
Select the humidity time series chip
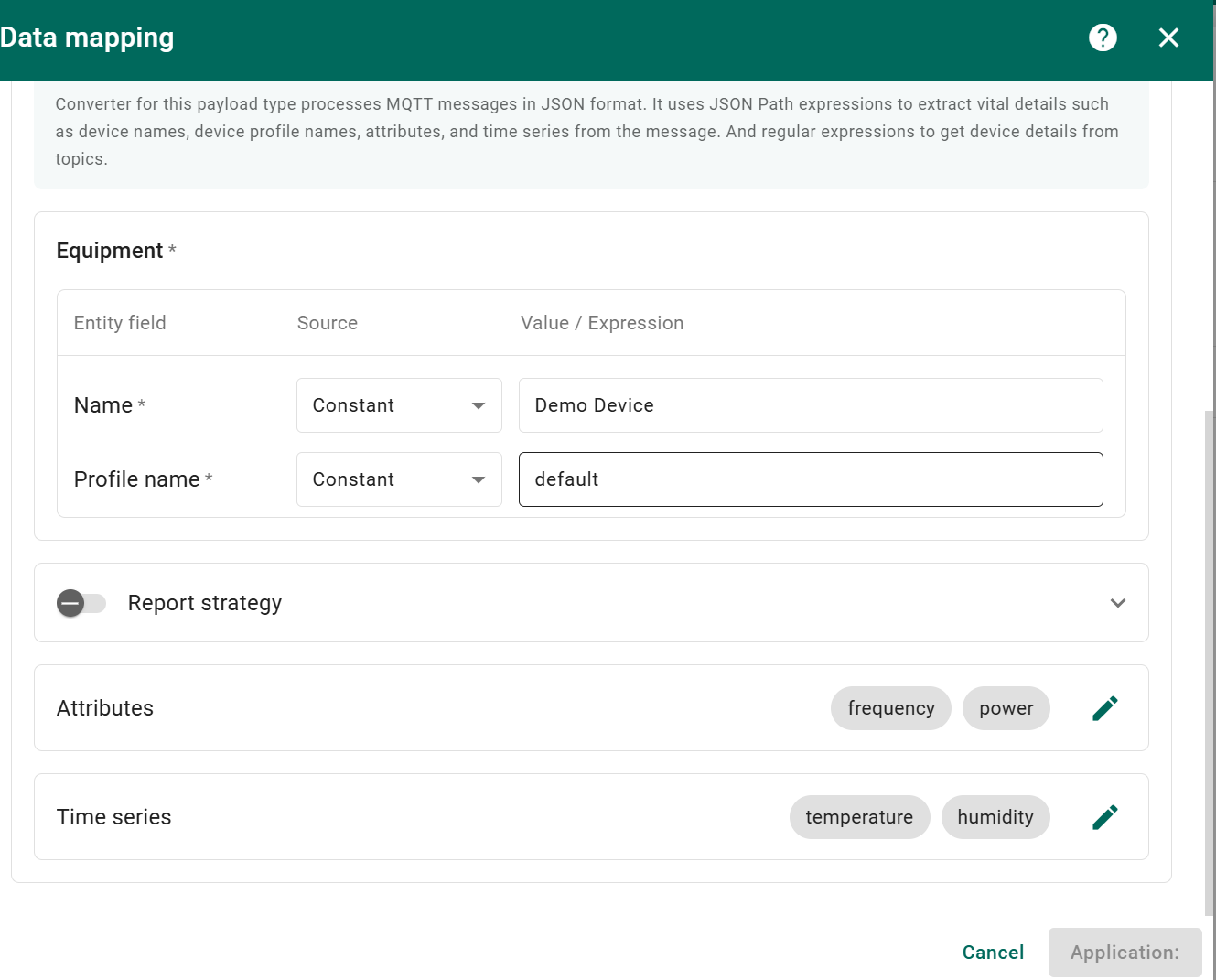[995, 817]
